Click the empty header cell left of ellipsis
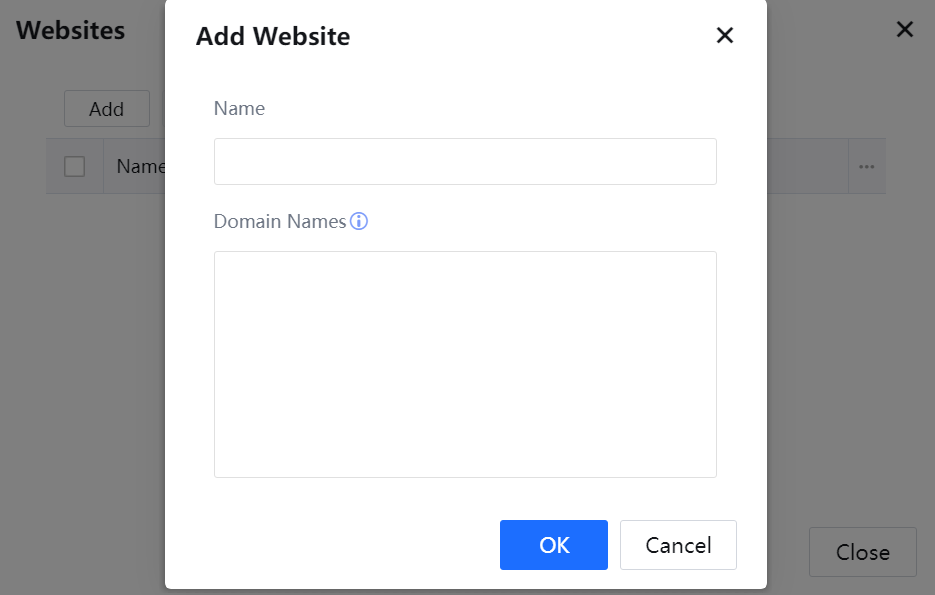The height and width of the screenshot is (595, 935). coord(807,167)
